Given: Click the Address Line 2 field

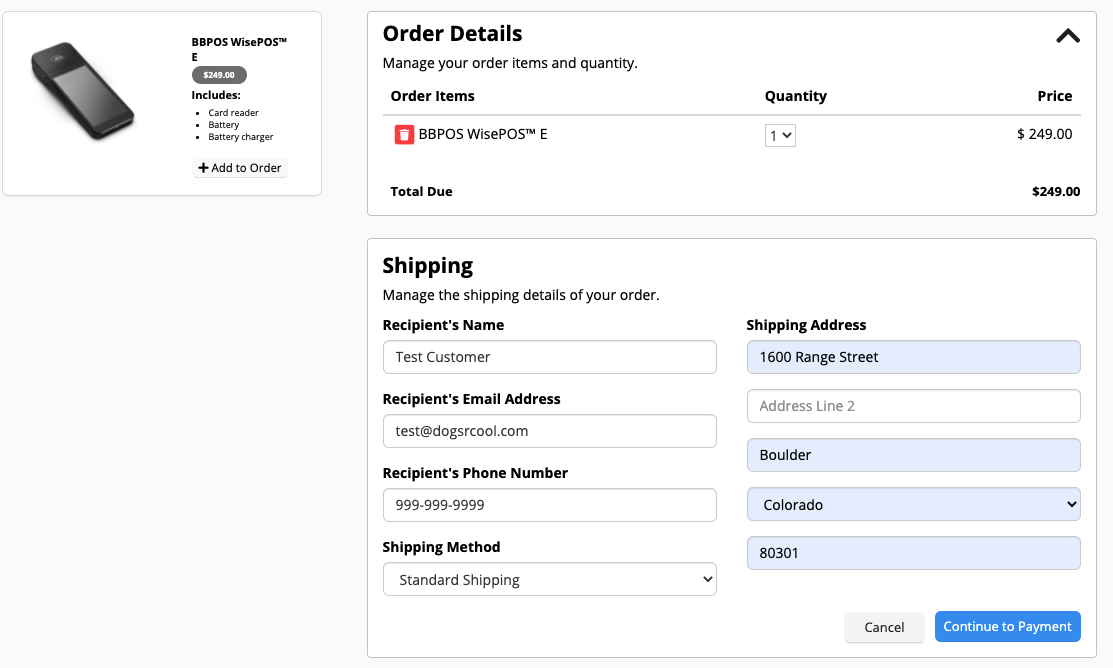Looking at the screenshot, I should [x=914, y=406].
